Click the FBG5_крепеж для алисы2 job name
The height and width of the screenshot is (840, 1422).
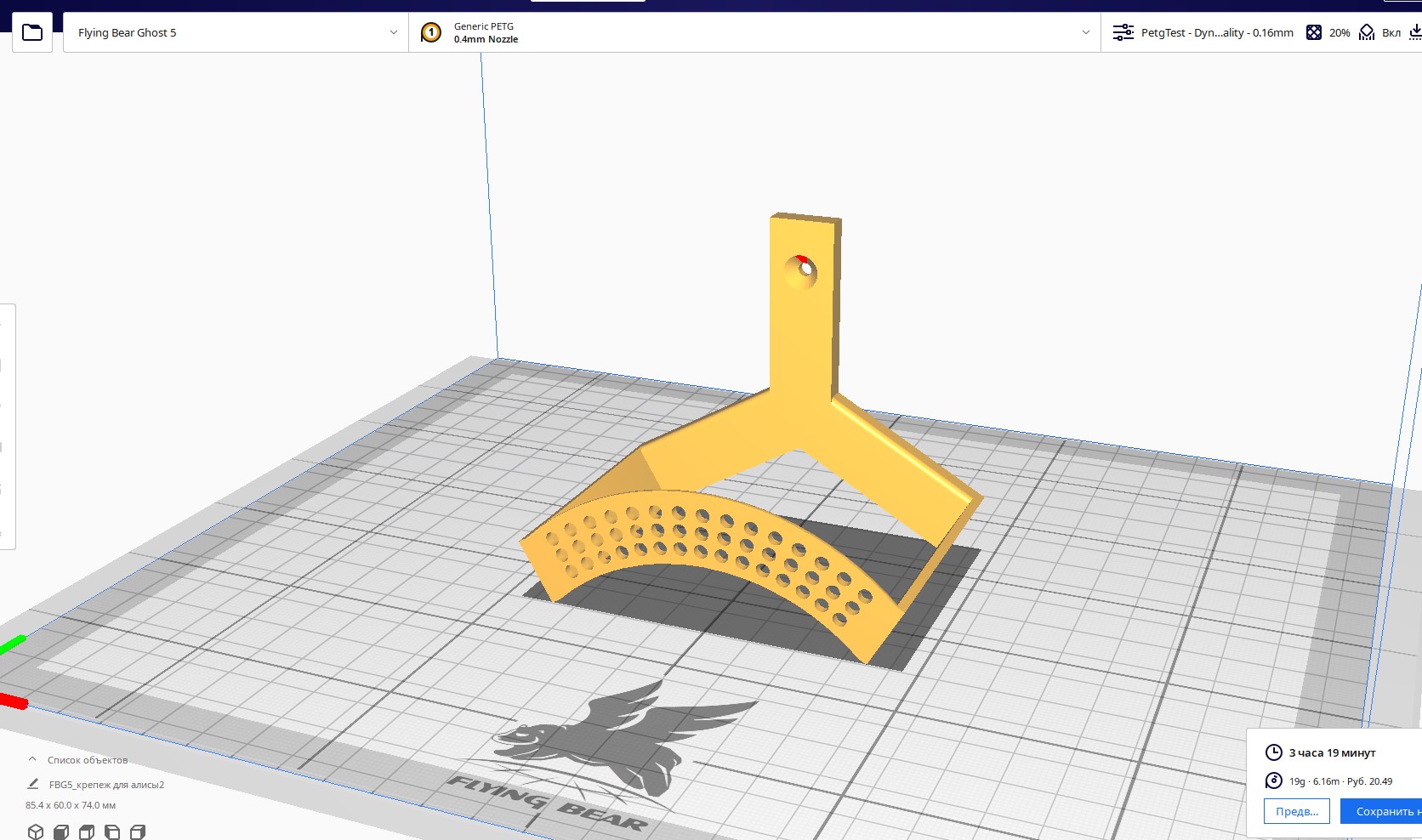(x=106, y=785)
